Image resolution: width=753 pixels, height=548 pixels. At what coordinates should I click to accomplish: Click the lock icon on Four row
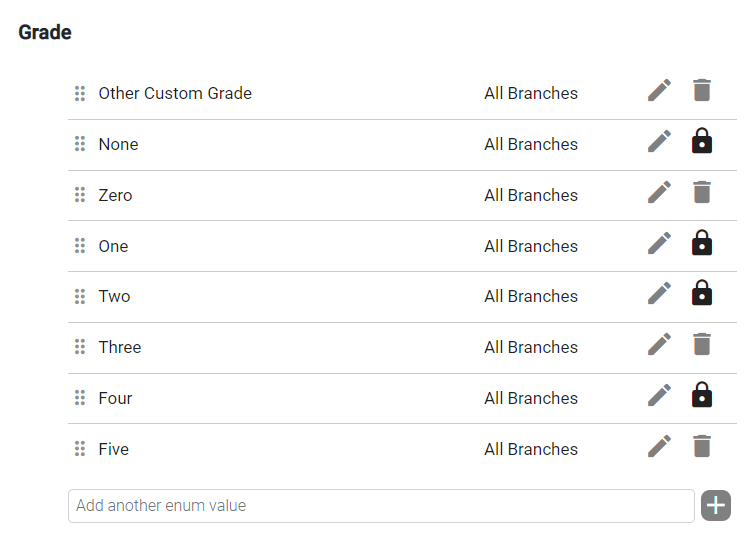coord(702,394)
